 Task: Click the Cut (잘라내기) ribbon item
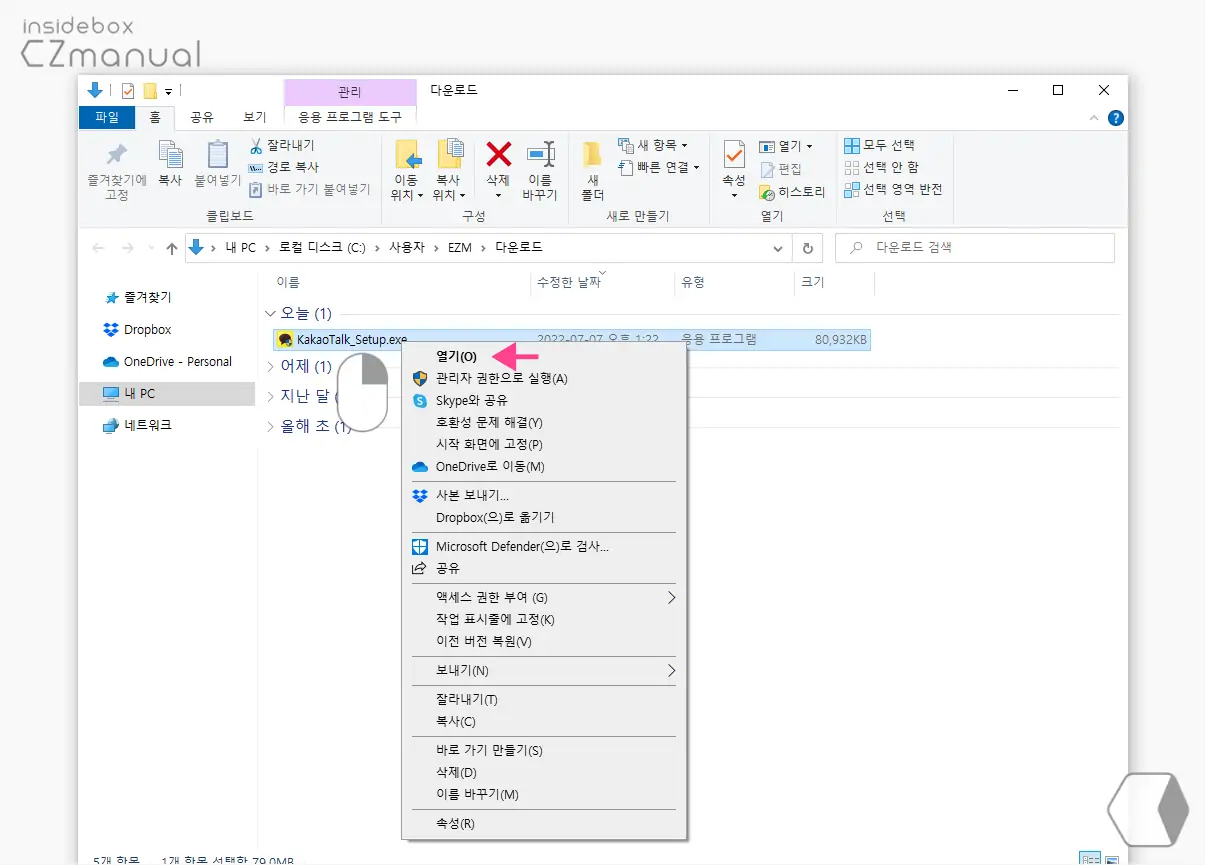pos(282,145)
